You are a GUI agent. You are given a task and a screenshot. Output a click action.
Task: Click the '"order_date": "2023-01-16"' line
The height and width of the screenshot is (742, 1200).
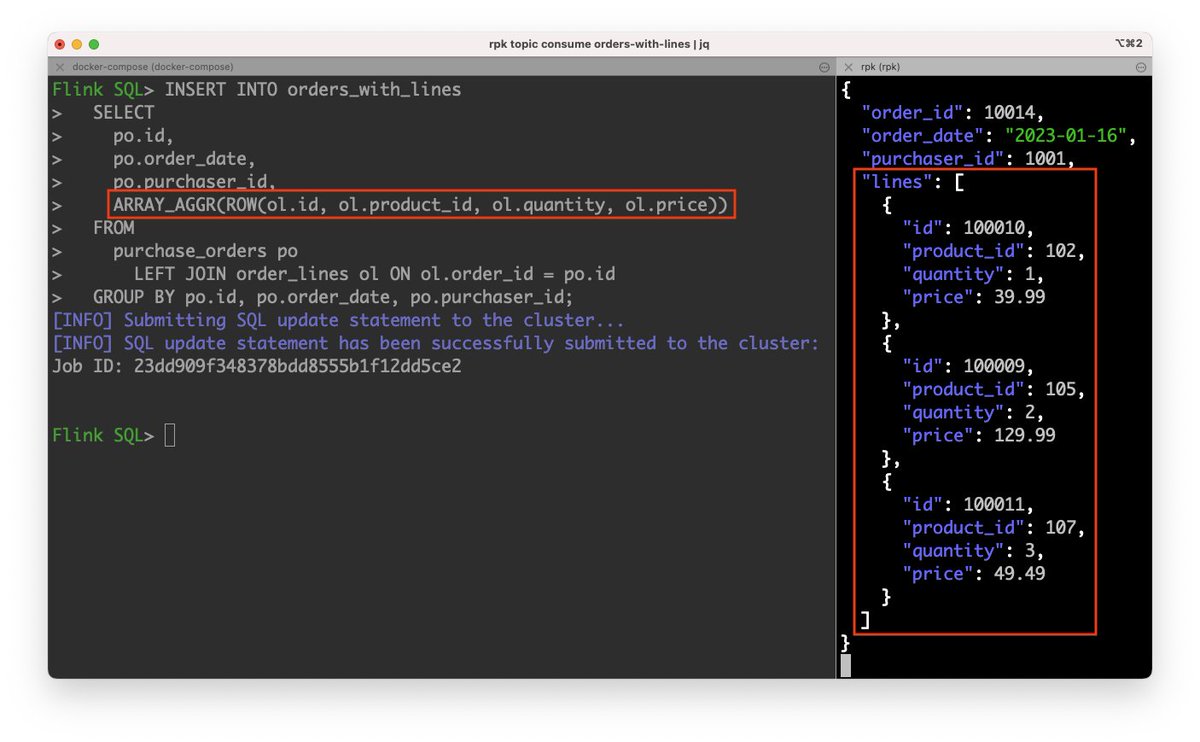(x=999, y=135)
